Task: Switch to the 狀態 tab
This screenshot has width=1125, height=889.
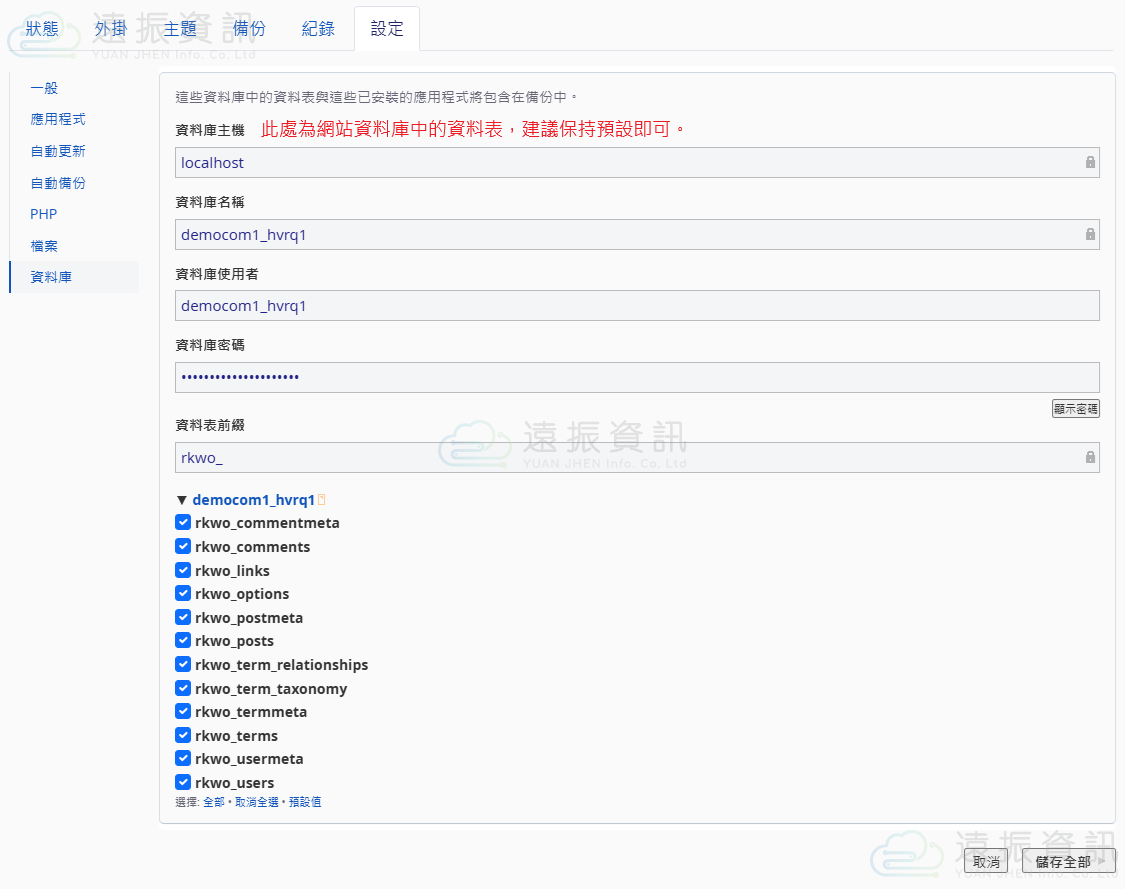Action: pos(42,29)
